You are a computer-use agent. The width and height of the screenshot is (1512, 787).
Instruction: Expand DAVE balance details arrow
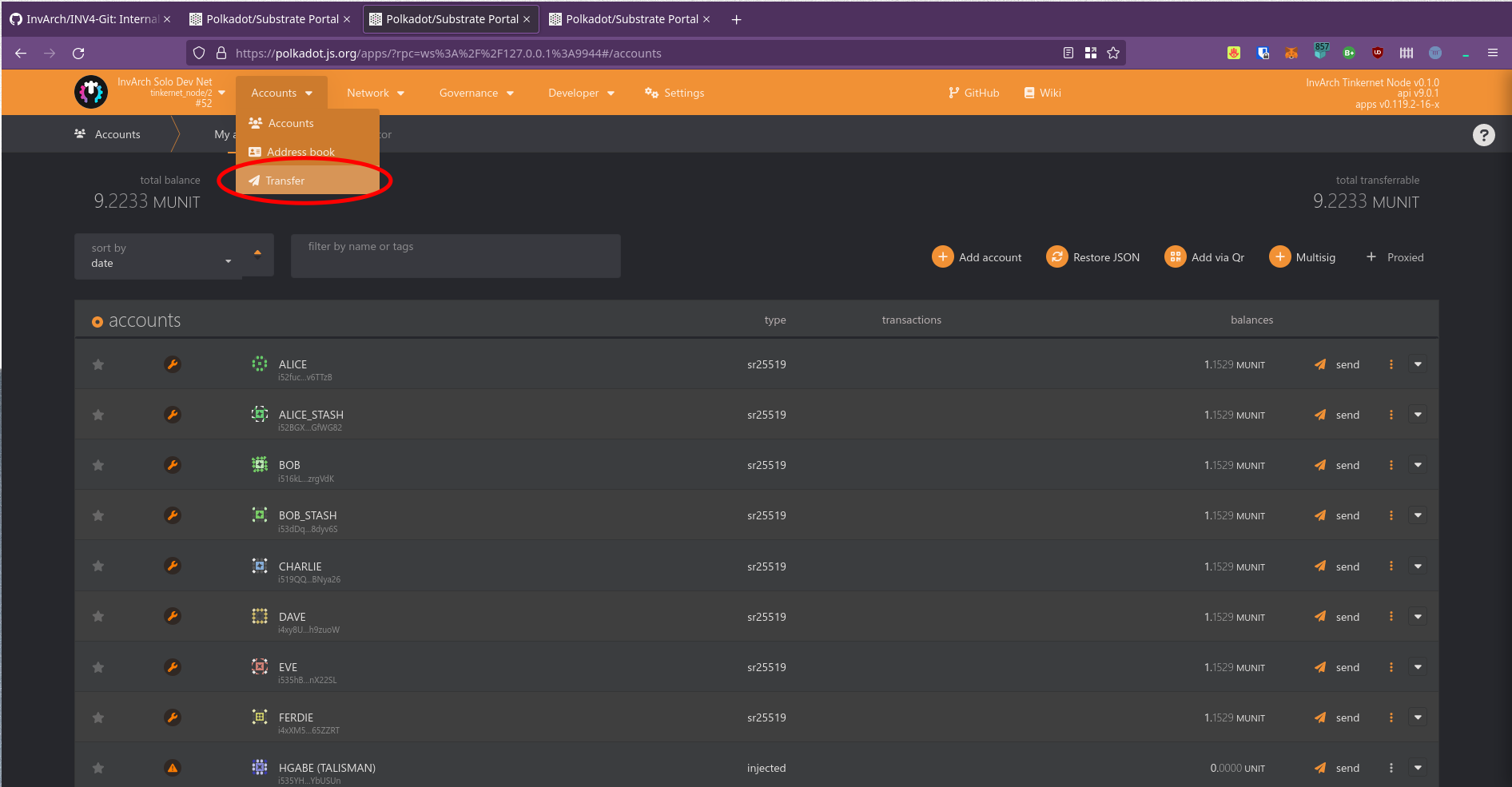tap(1418, 617)
